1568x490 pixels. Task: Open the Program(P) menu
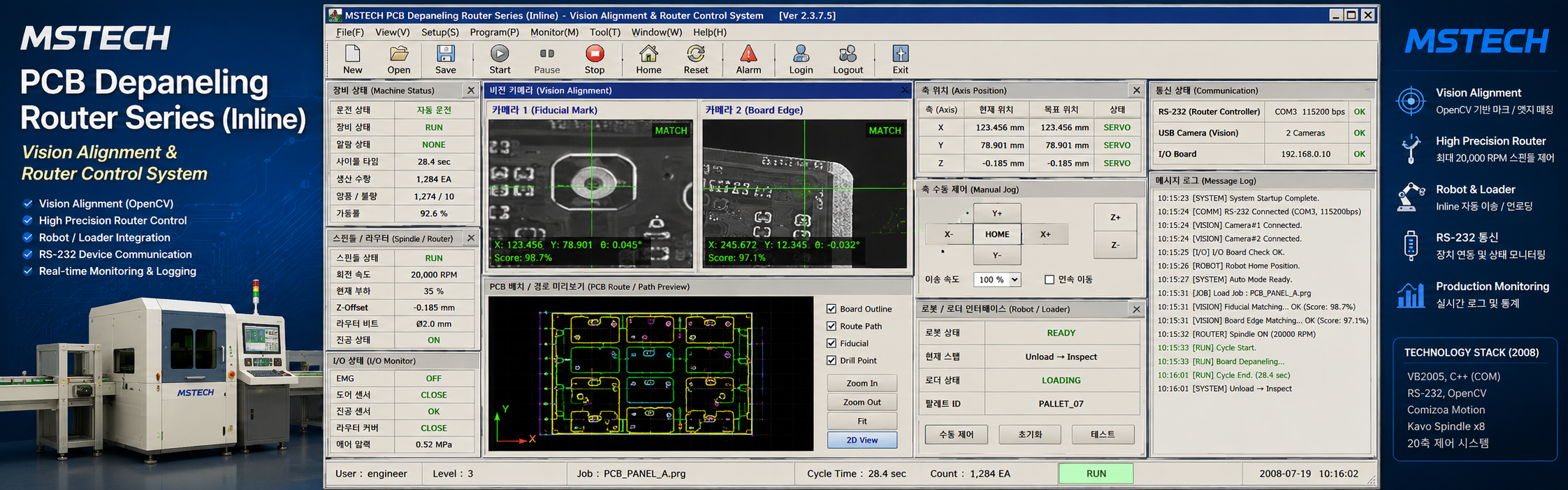(x=495, y=32)
